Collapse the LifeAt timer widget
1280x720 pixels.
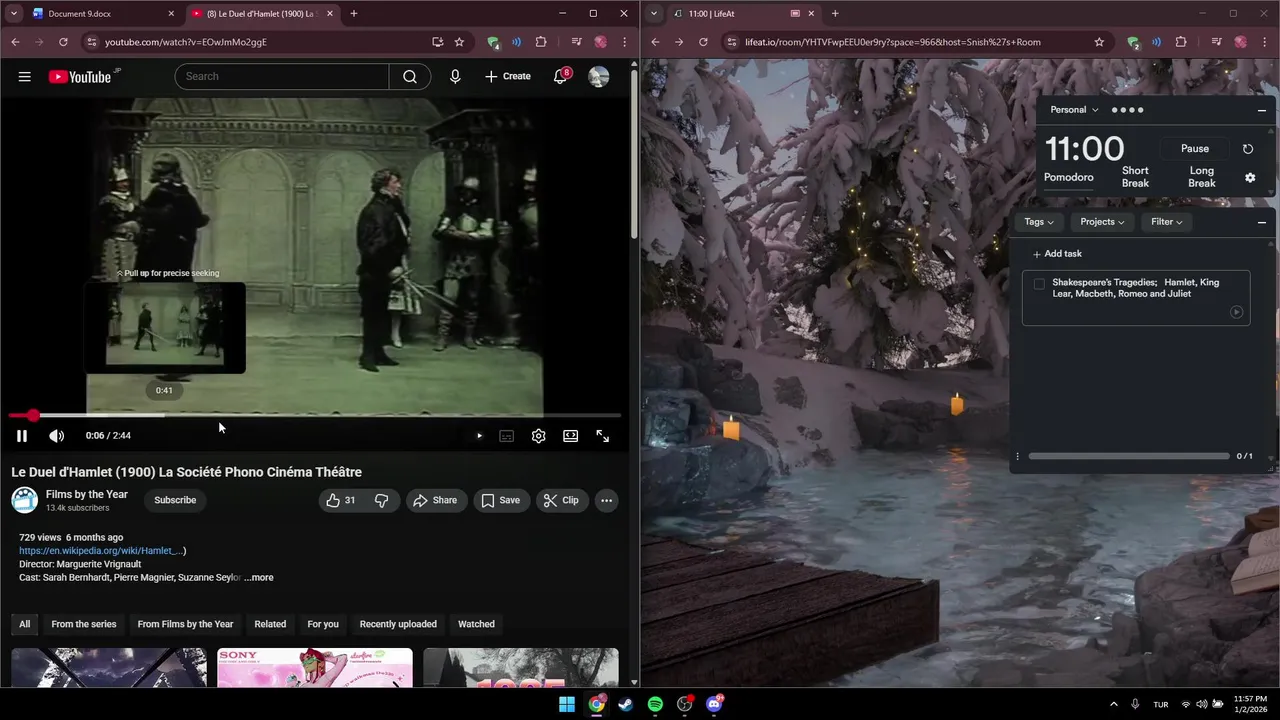coord(1262,111)
